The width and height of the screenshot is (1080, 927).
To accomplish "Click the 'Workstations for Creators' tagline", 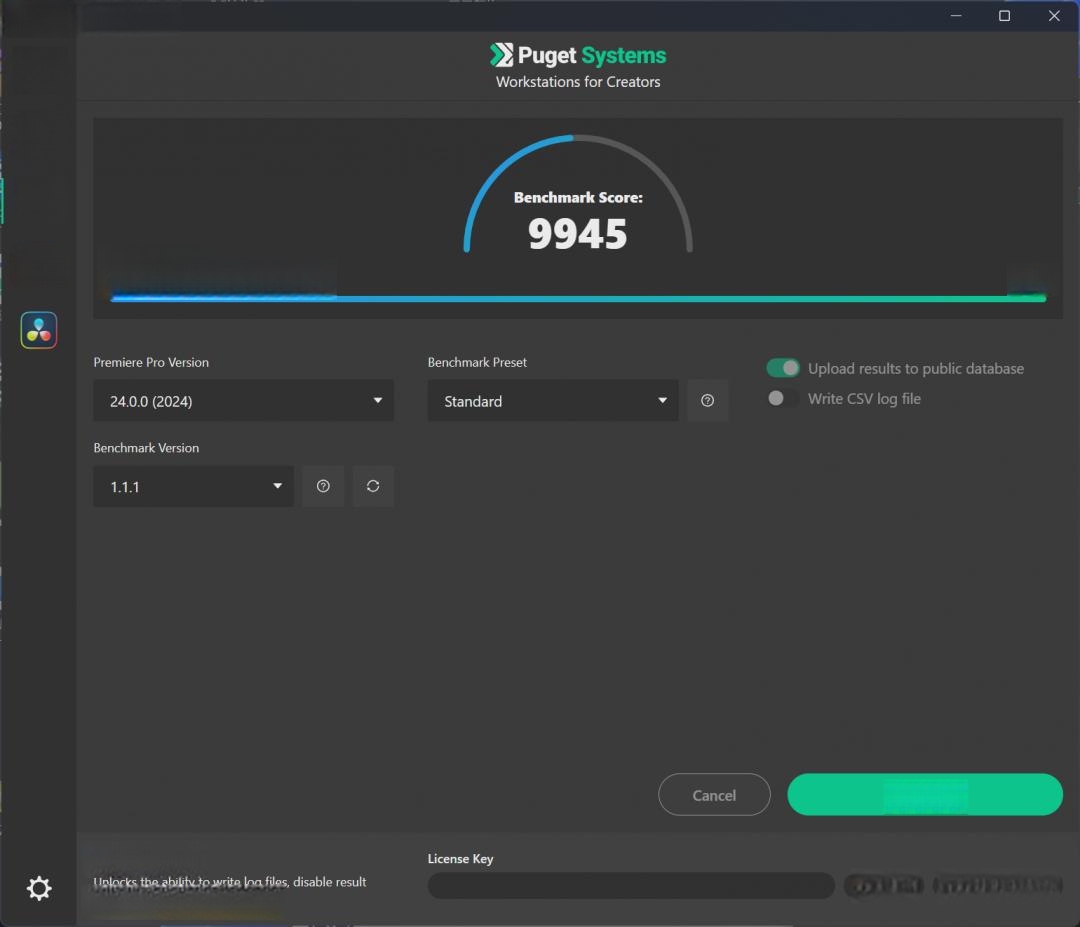I will point(578,82).
